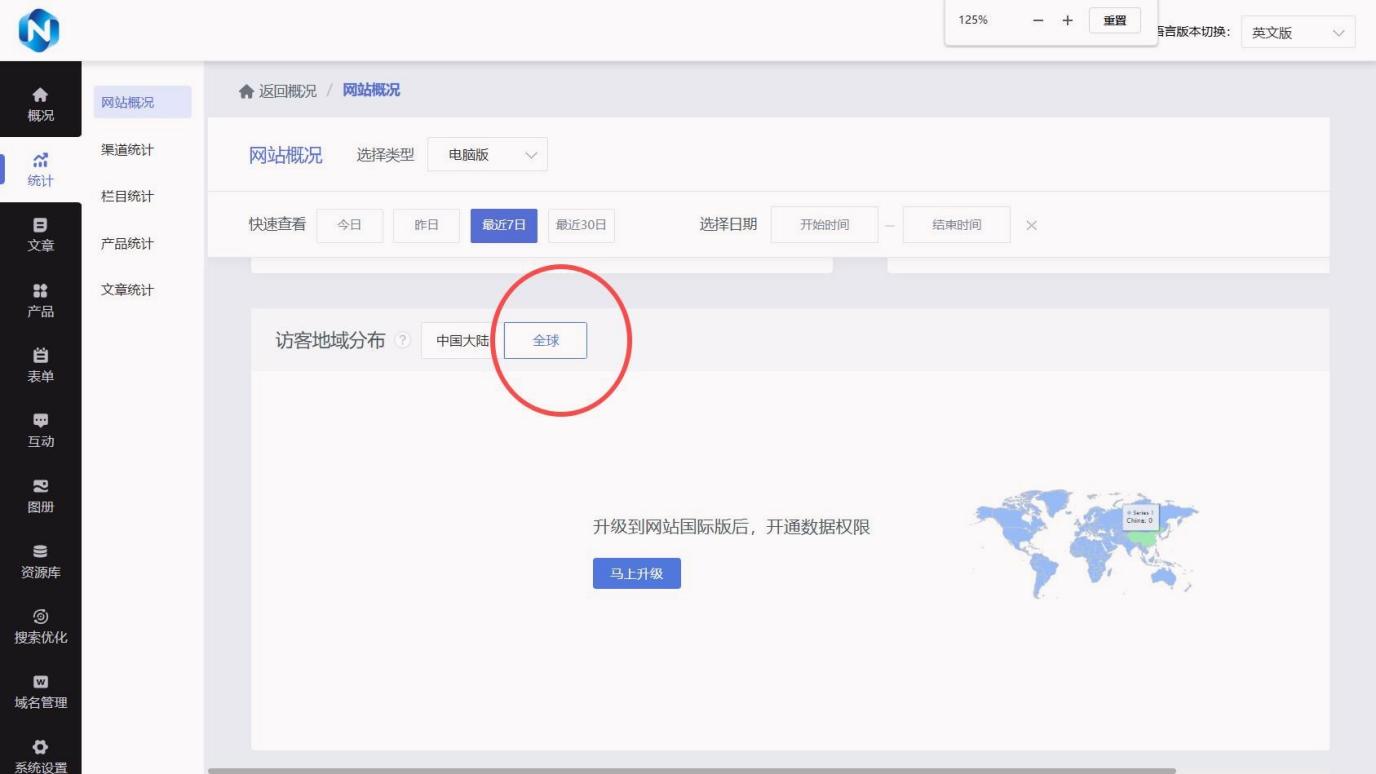The width and height of the screenshot is (1376, 774).
Task: Select the 文章 article sidebar icon
Action: [40, 234]
